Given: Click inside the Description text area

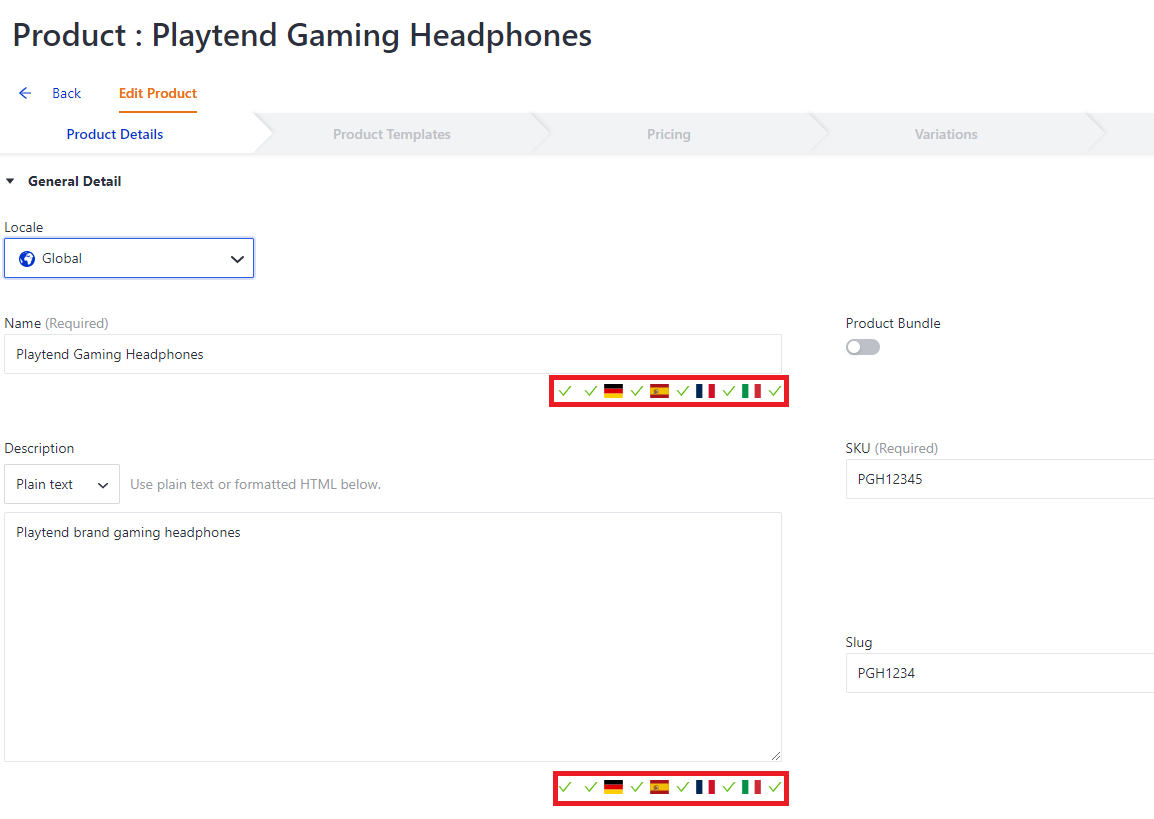Looking at the screenshot, I should tap(393, 637).
